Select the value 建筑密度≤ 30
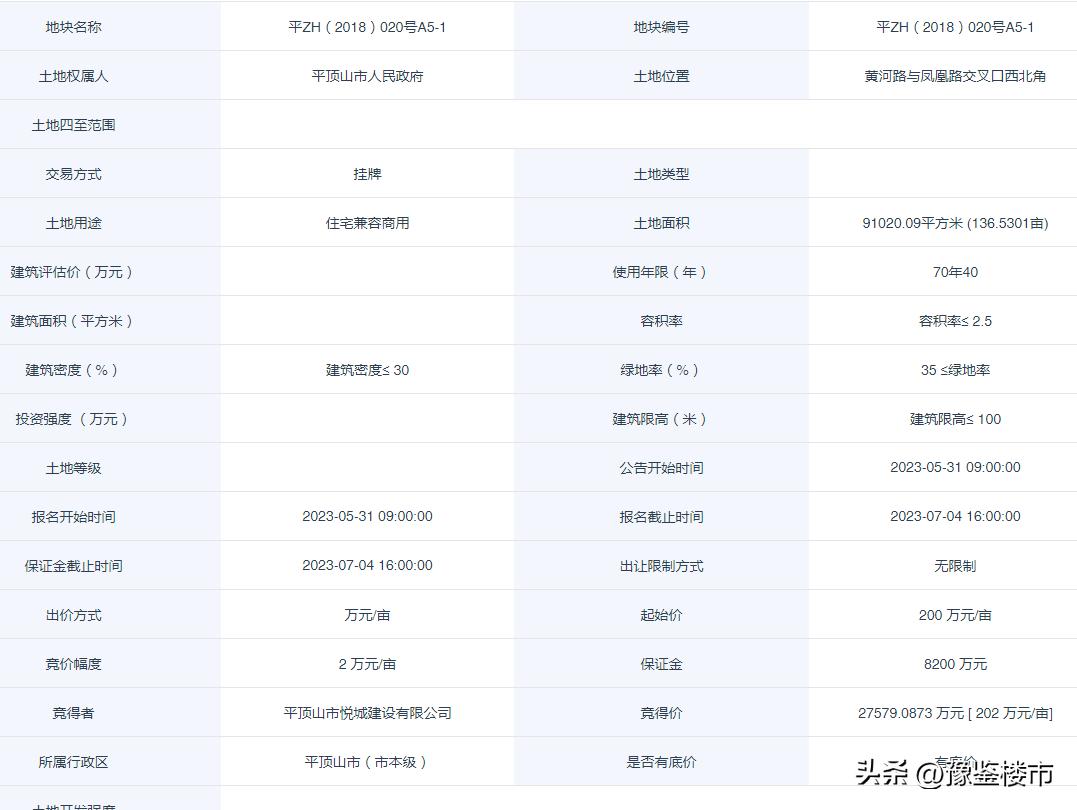Viewport: 1077px width, 810px height. [x=367, y=370]
